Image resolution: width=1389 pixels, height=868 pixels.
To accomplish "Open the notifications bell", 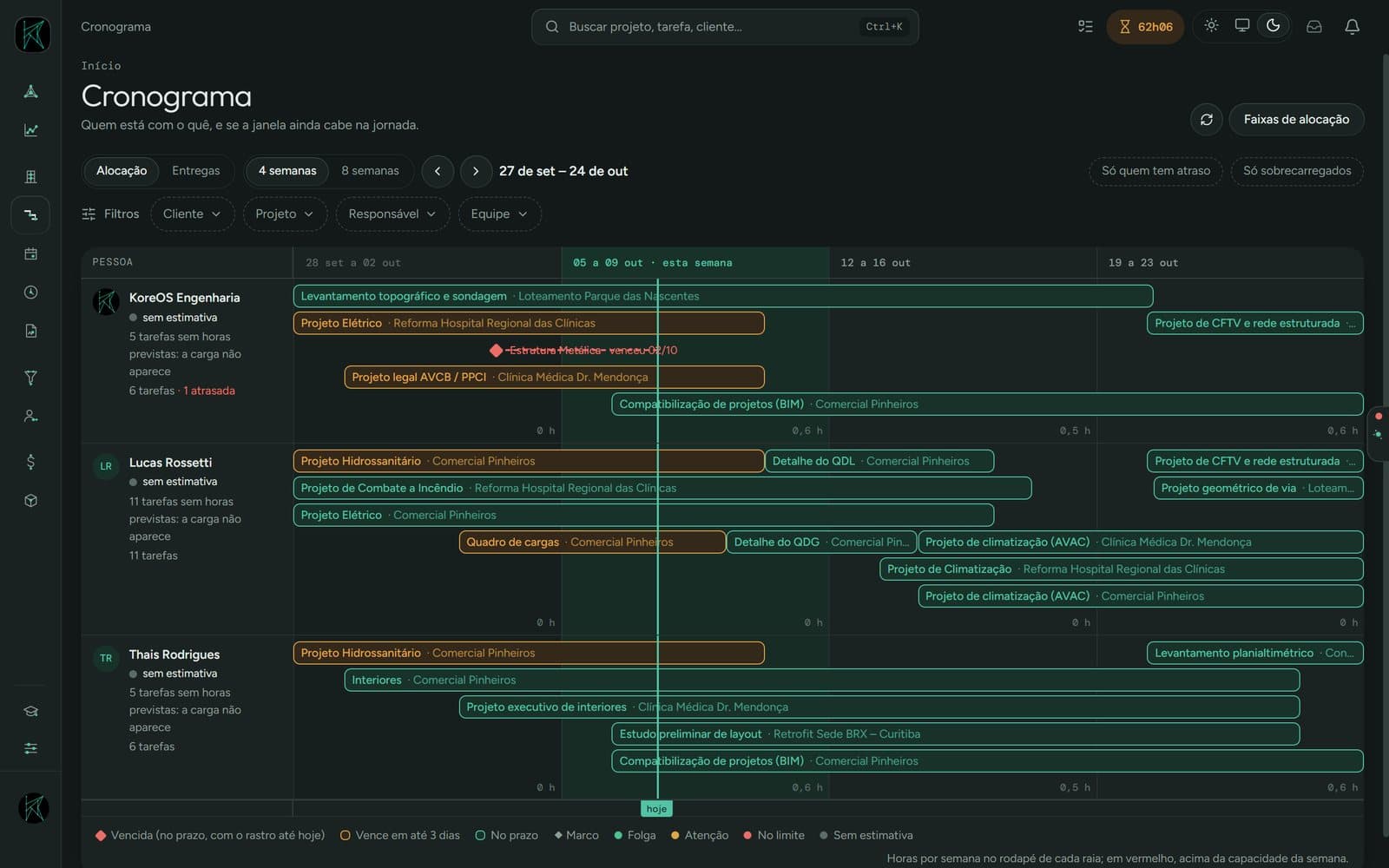I will click(x=1352, y=26).
